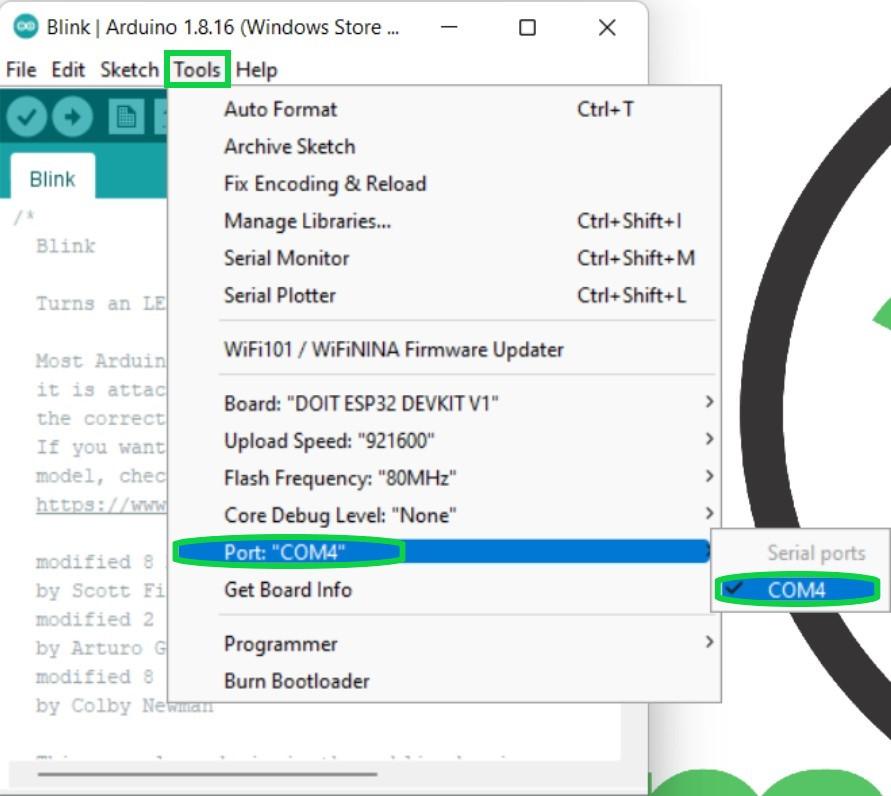The height and width of the screenshot is (796, 891).
Task: Expand the Board "DOIT ESP32 DEVKIT V1" submenu
Action: pyautogui.click(x=400, y=403)
